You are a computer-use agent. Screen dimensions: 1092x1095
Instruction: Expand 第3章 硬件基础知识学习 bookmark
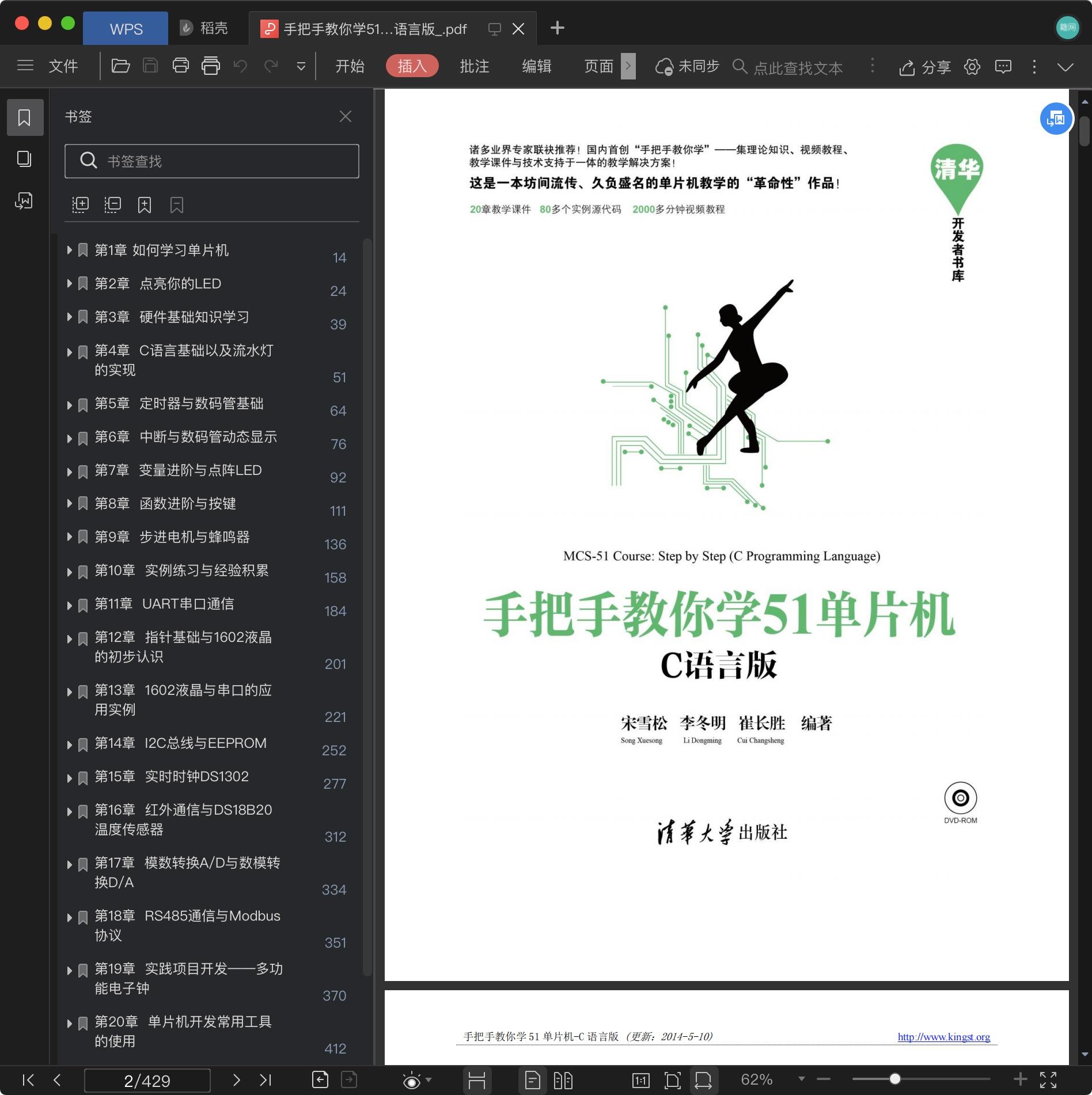(69, 317)
